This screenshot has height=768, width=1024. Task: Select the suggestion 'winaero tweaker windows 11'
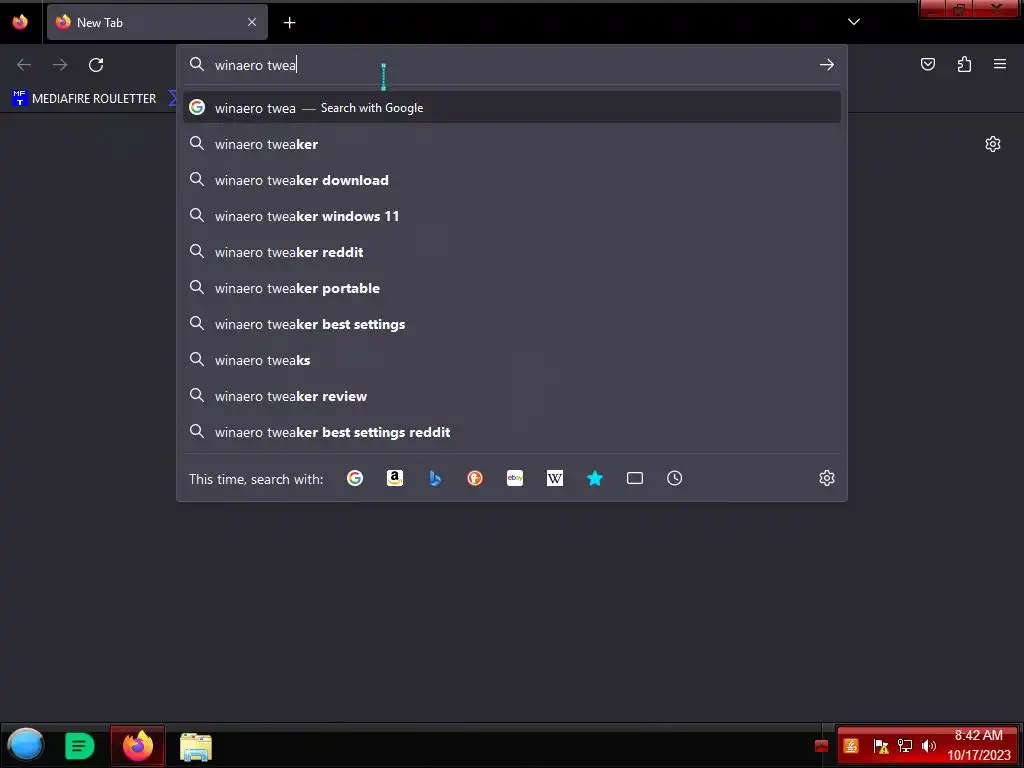pyautogui.click(x=512, y=216)
